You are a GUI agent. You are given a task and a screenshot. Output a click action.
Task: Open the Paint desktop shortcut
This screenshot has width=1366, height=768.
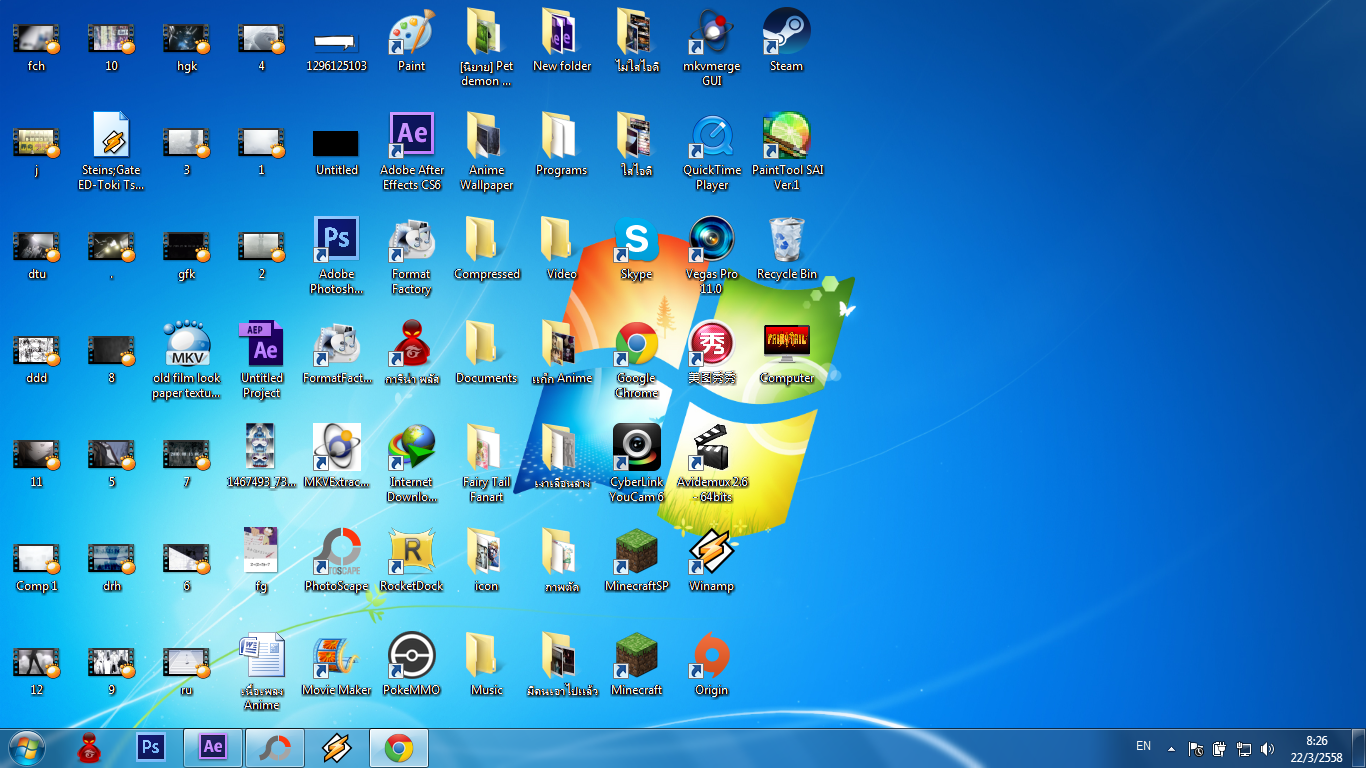tap(411, 41)
